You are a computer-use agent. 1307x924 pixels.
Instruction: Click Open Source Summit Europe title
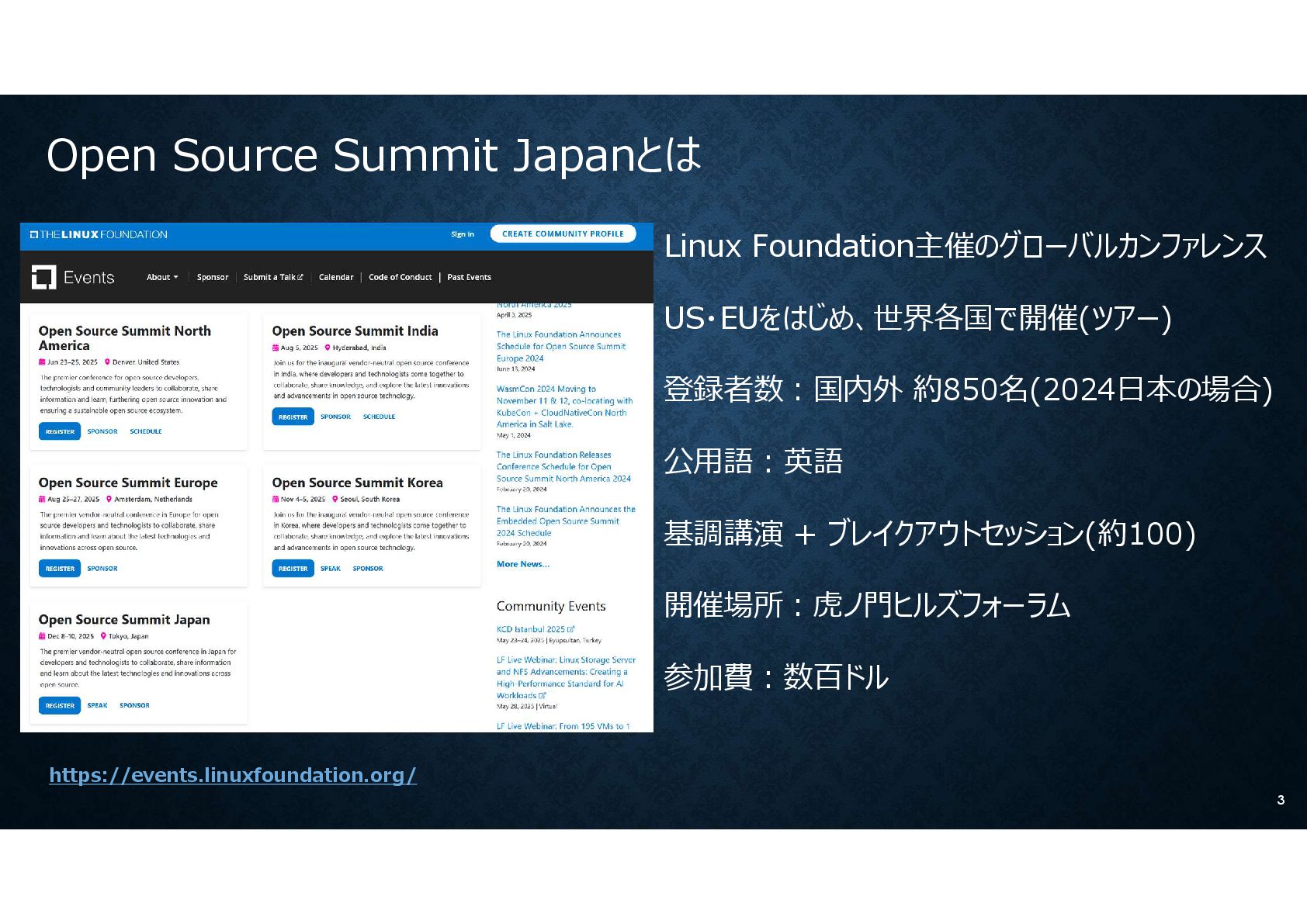tap(128, 483)
